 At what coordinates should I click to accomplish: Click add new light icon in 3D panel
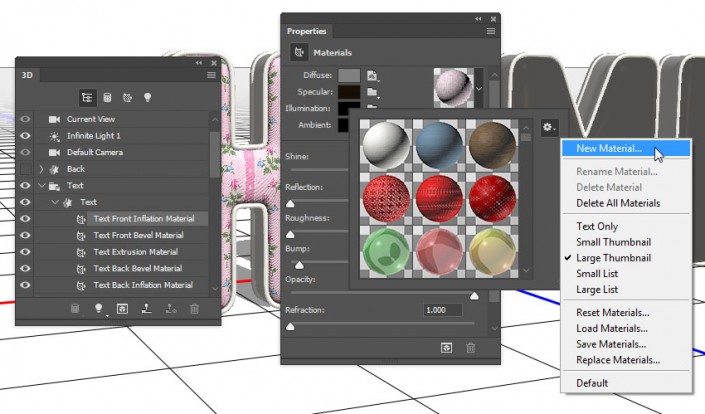coord(99,309)
